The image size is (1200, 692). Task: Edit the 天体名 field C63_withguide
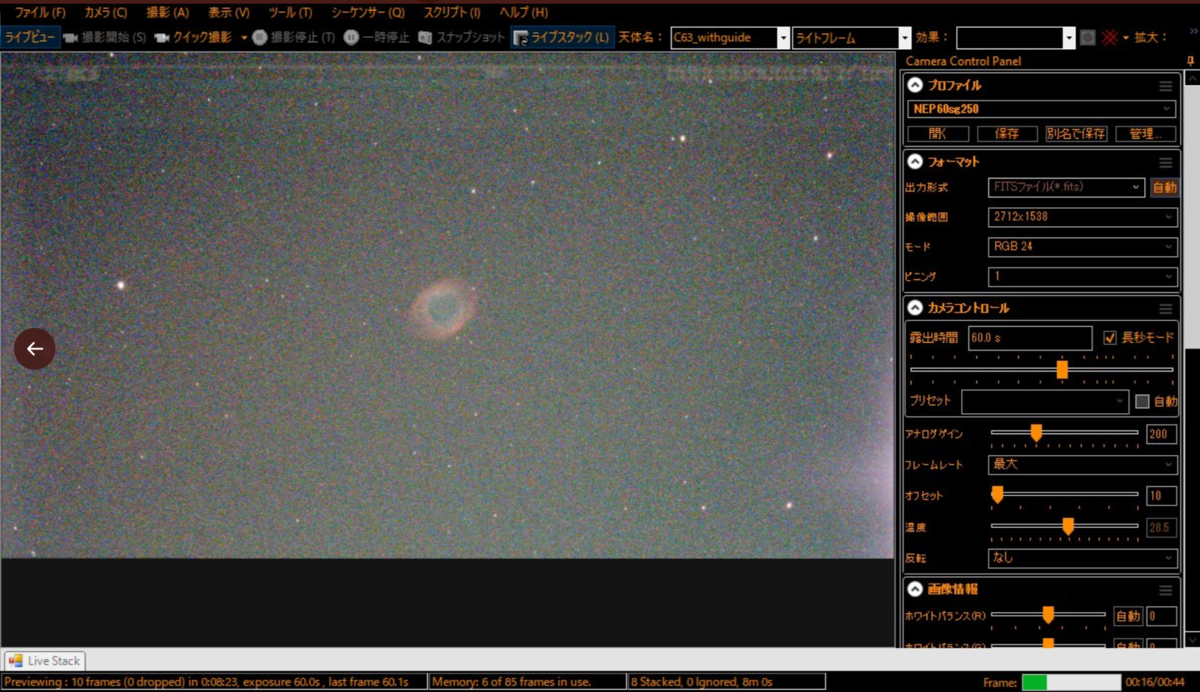coord(723,38)
